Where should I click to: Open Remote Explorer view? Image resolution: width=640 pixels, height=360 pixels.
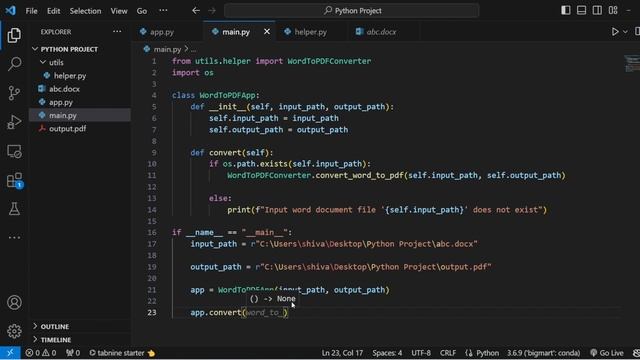click(x=14, y=151)
